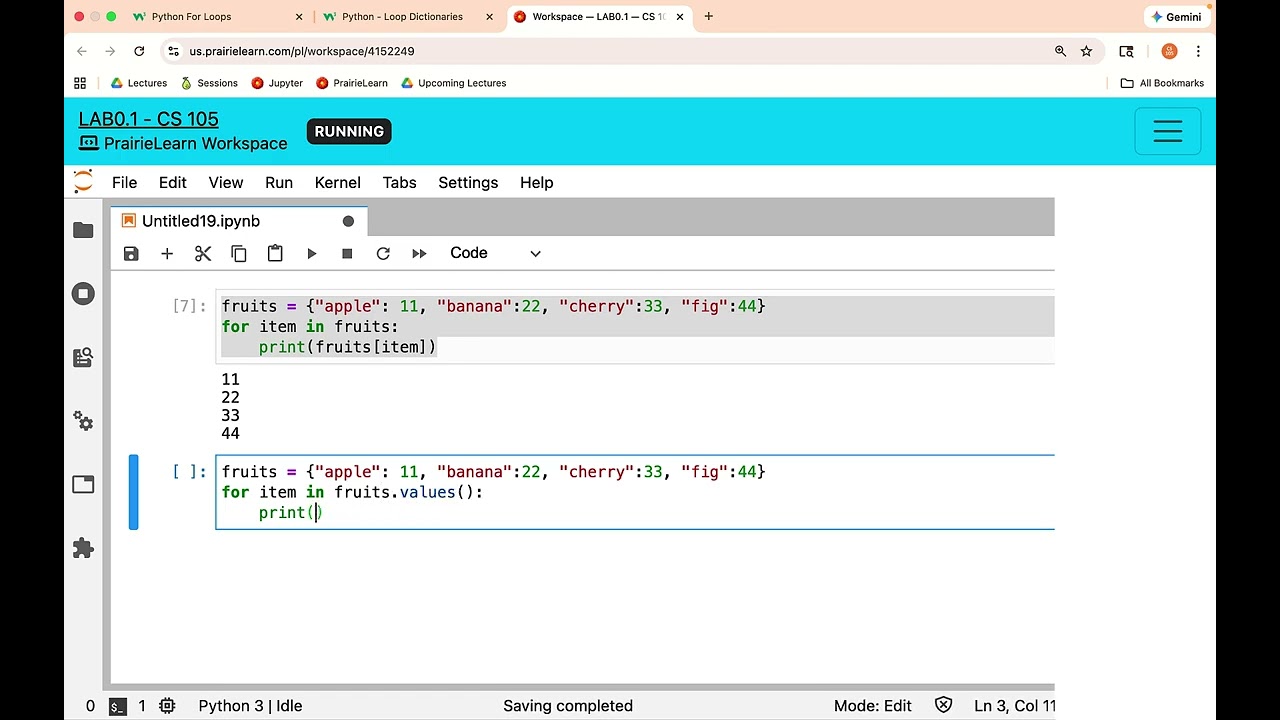The height and width of the screenshot is (720, 1280).
Task: Restart kernel and run all cells
Action: pyautogui.click(x=419, y=254)
